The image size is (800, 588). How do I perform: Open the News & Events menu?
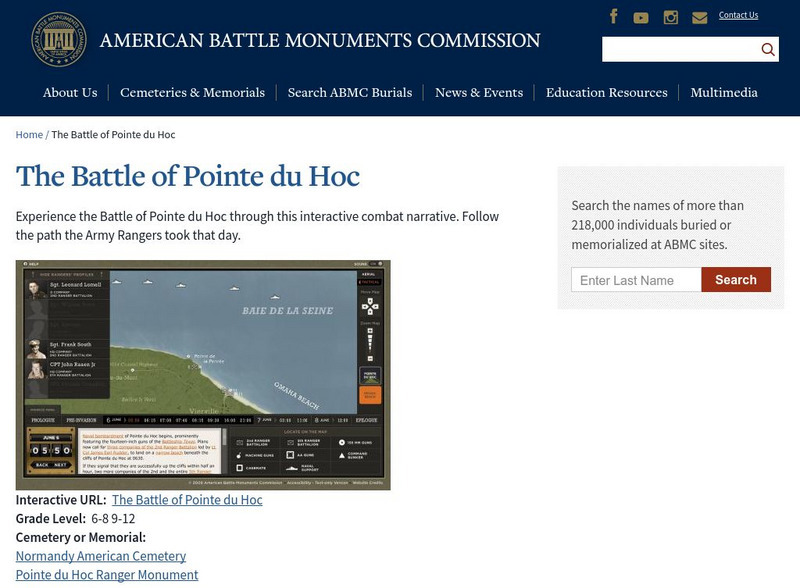478,93
